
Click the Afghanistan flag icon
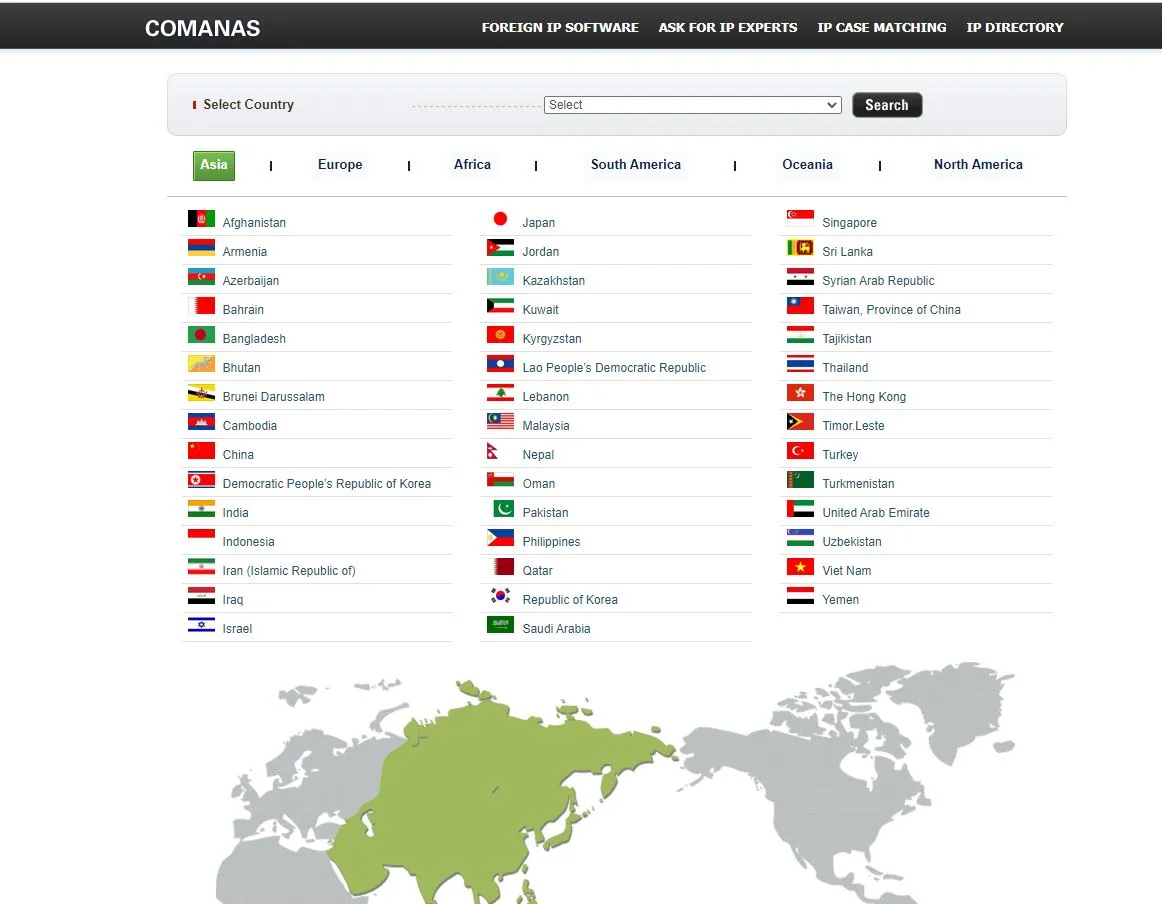tap(201, 219)
